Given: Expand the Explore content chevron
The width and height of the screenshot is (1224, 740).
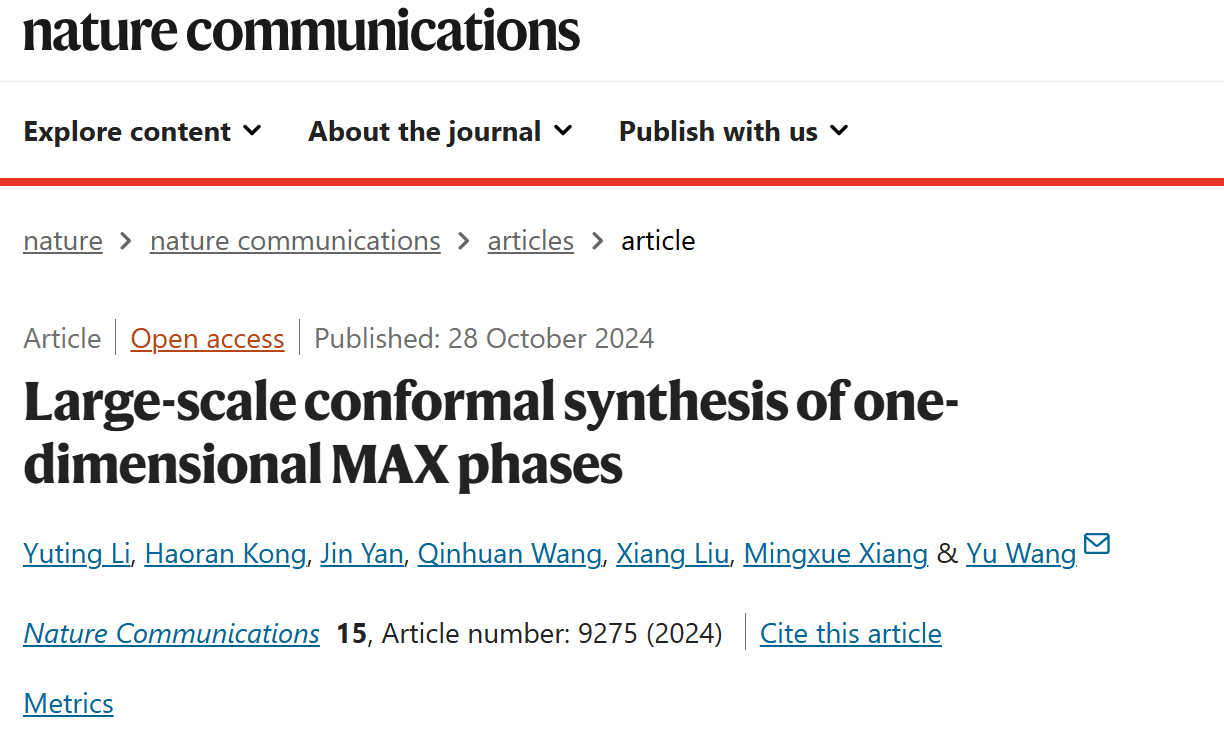Looking at the screenshot, I should coord(252,130).
